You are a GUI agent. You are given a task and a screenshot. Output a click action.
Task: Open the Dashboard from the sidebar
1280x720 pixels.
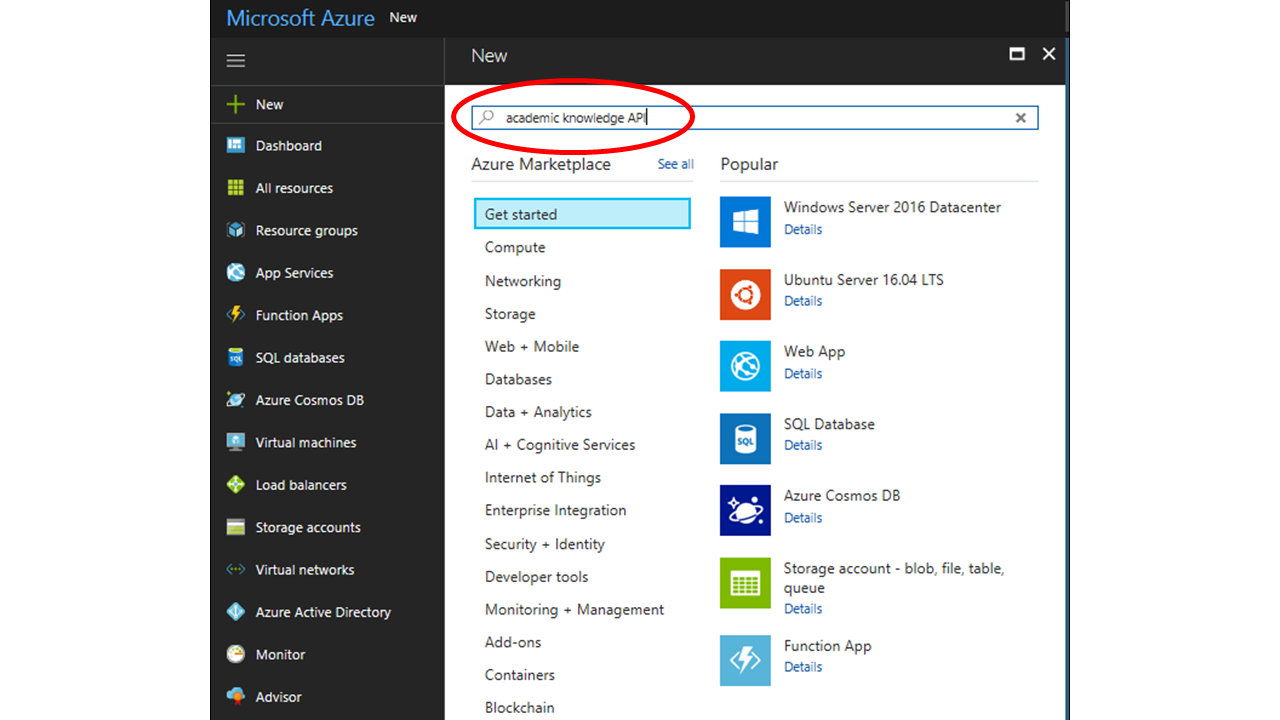pyautogui.click(x=288, y=145)
